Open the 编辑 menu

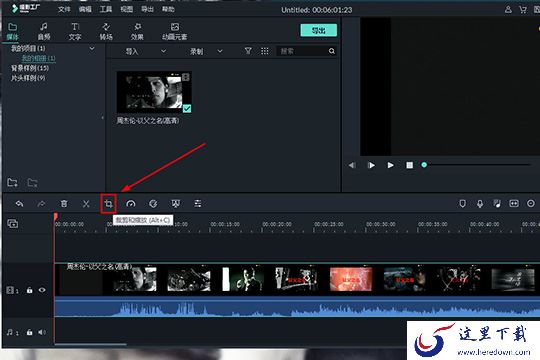pyautogui.click(x=85, y=9)
